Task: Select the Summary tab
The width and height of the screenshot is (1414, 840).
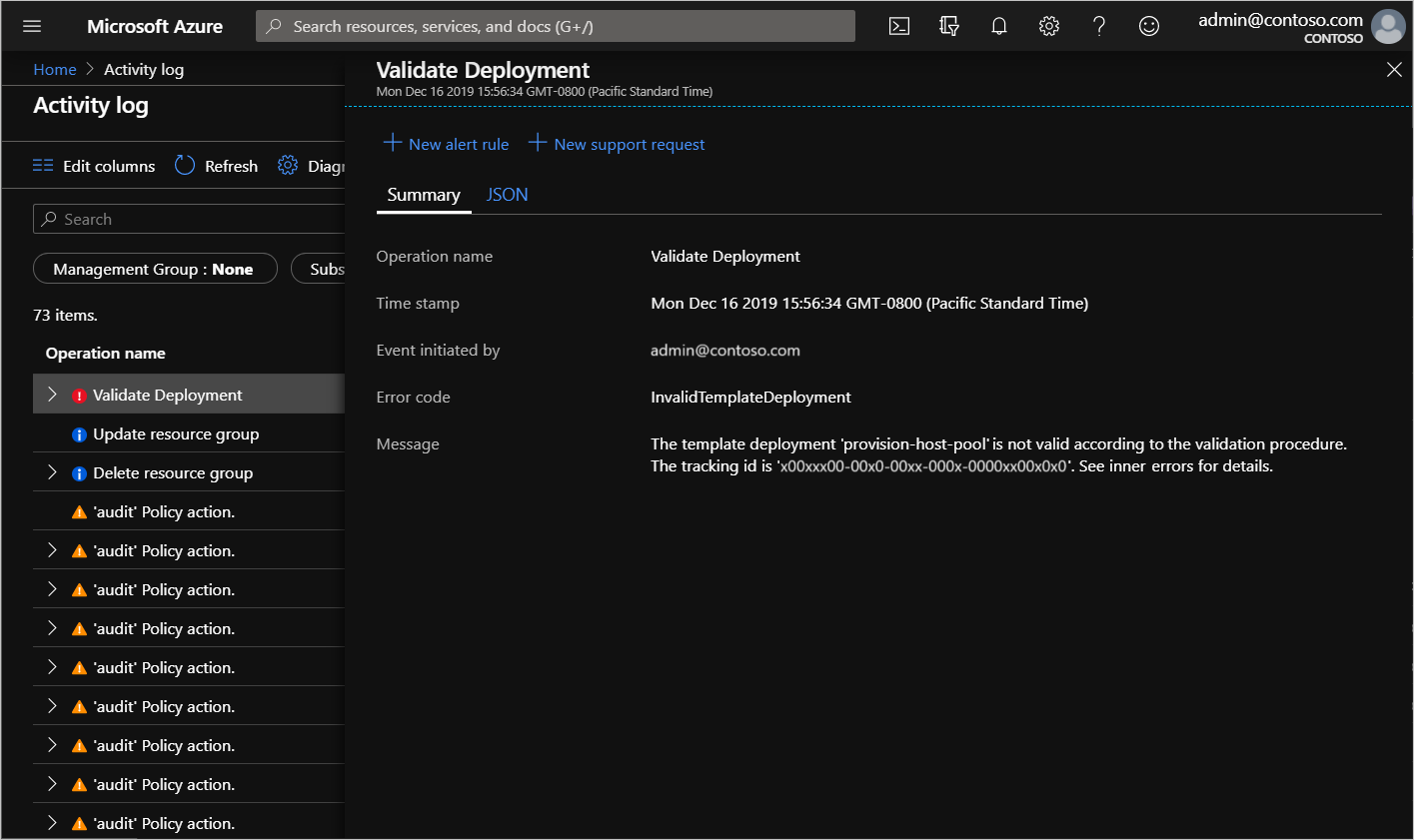Action: (x=423, y=195)
